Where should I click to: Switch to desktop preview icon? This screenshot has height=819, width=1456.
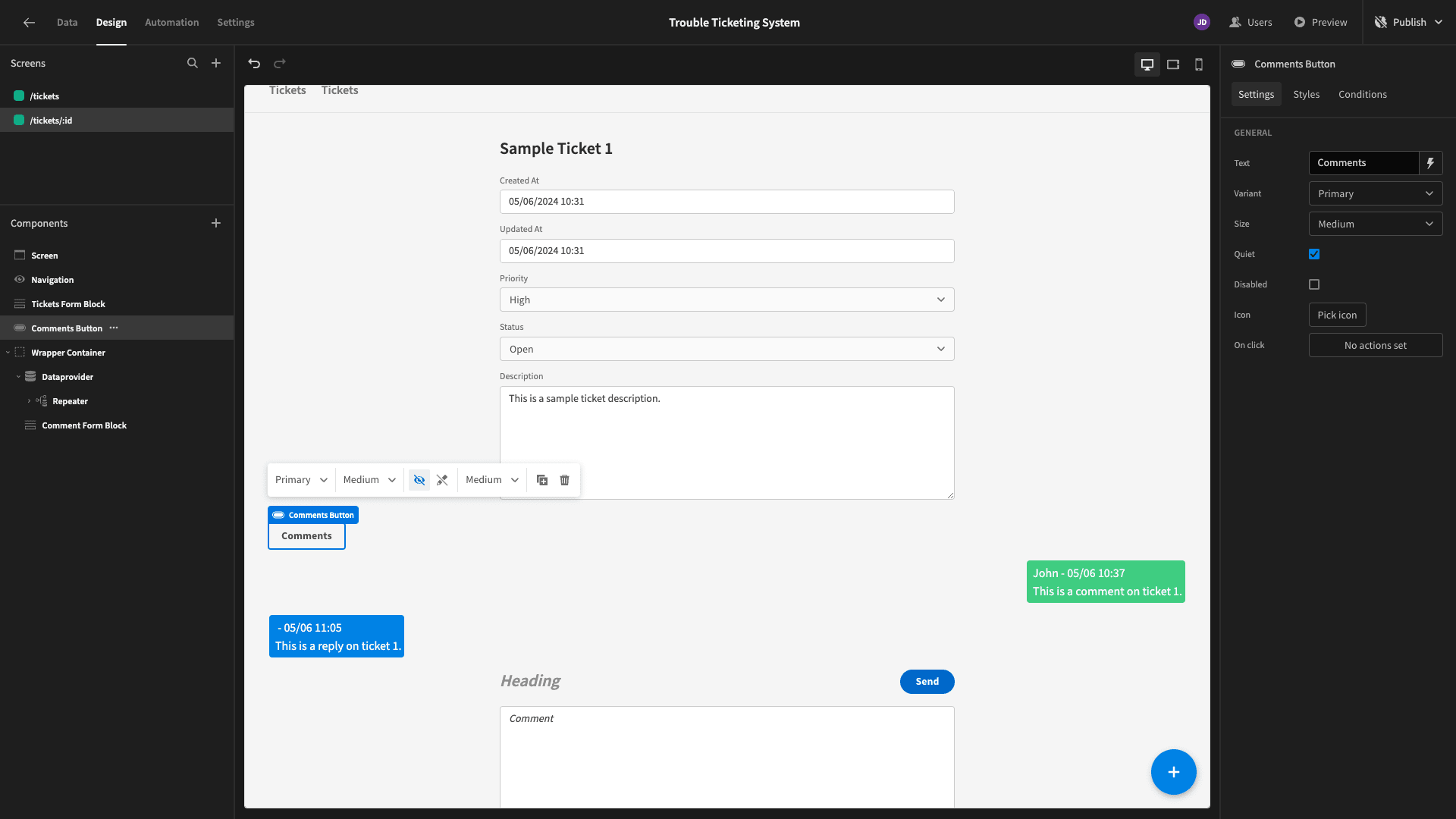[1147, 64]
